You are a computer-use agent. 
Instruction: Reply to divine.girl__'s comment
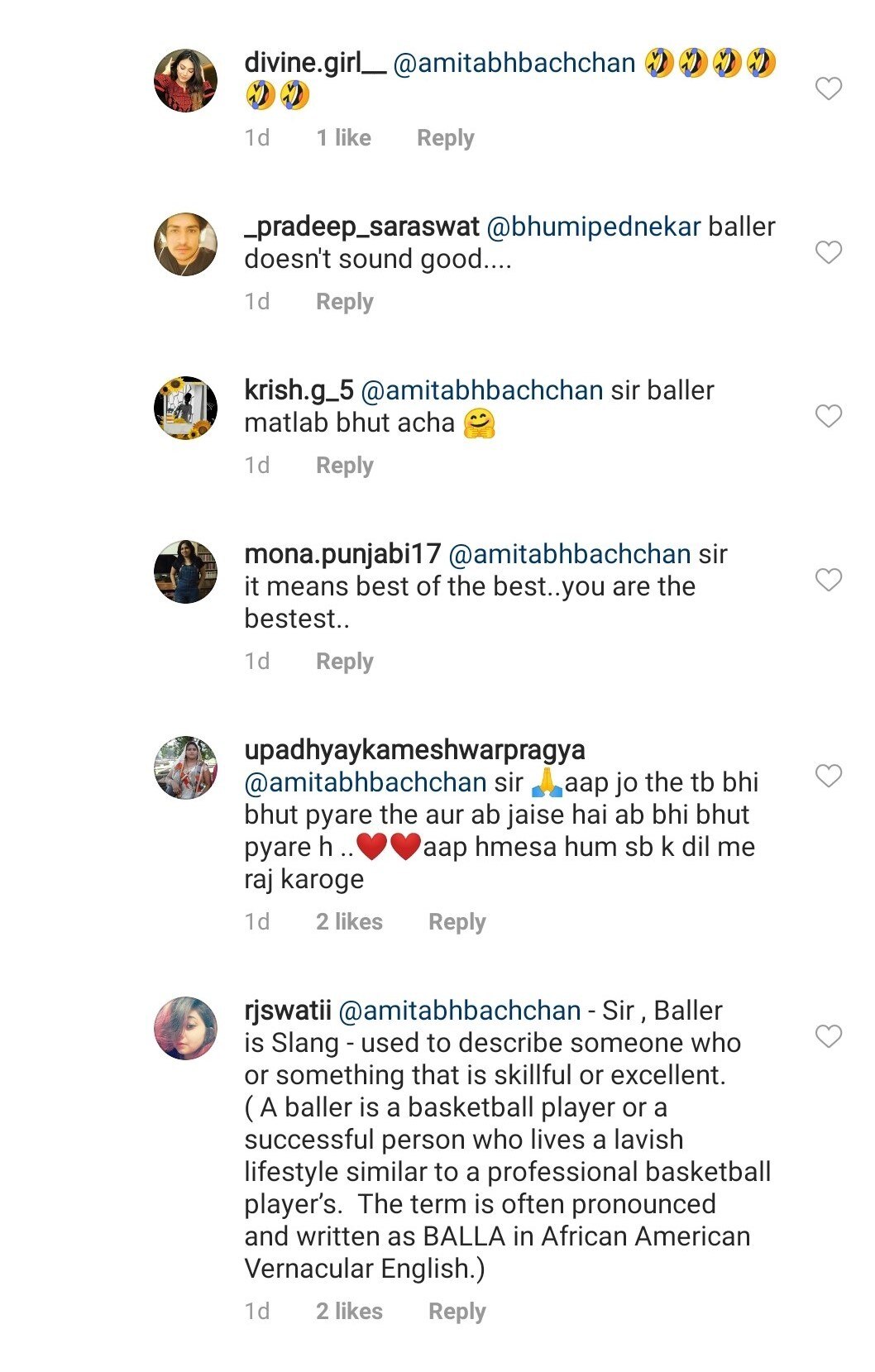click(445, 138)
